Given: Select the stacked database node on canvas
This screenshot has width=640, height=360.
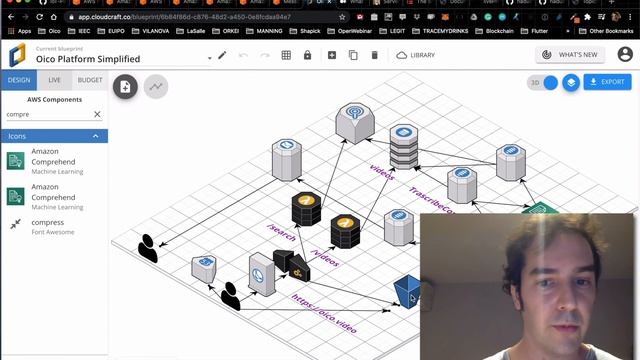Looking at the screenshot, I should coord(404,147).
